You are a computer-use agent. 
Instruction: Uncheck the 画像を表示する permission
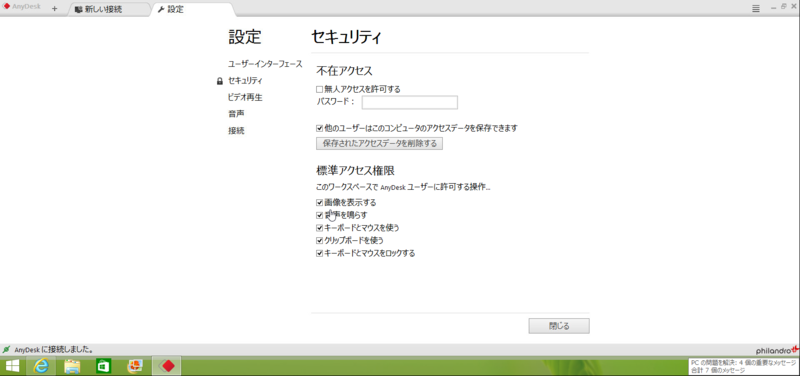tap(319, 203)
